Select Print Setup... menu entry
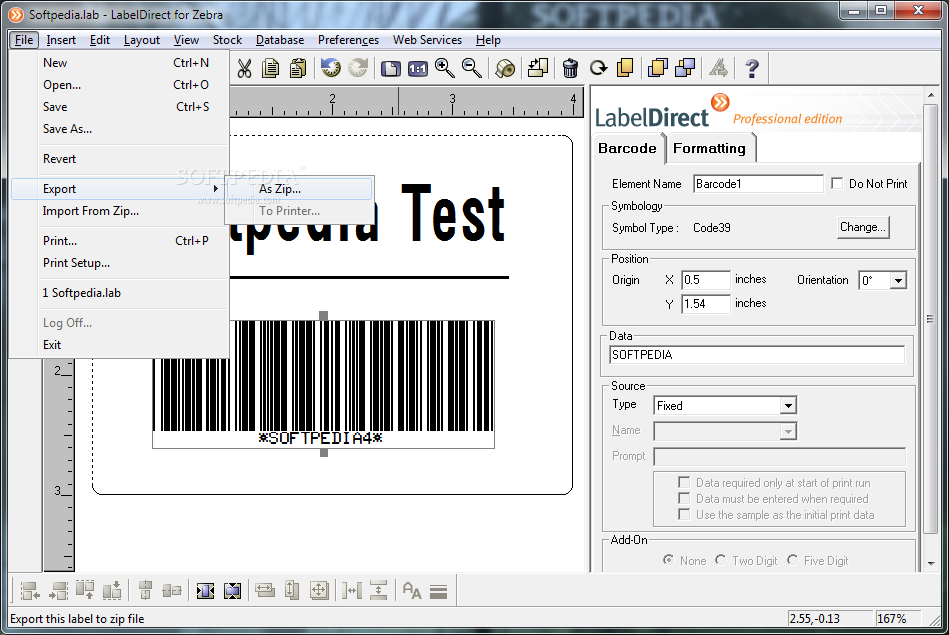This screenshot has height=635, width=949. click(x=120, y=263)
